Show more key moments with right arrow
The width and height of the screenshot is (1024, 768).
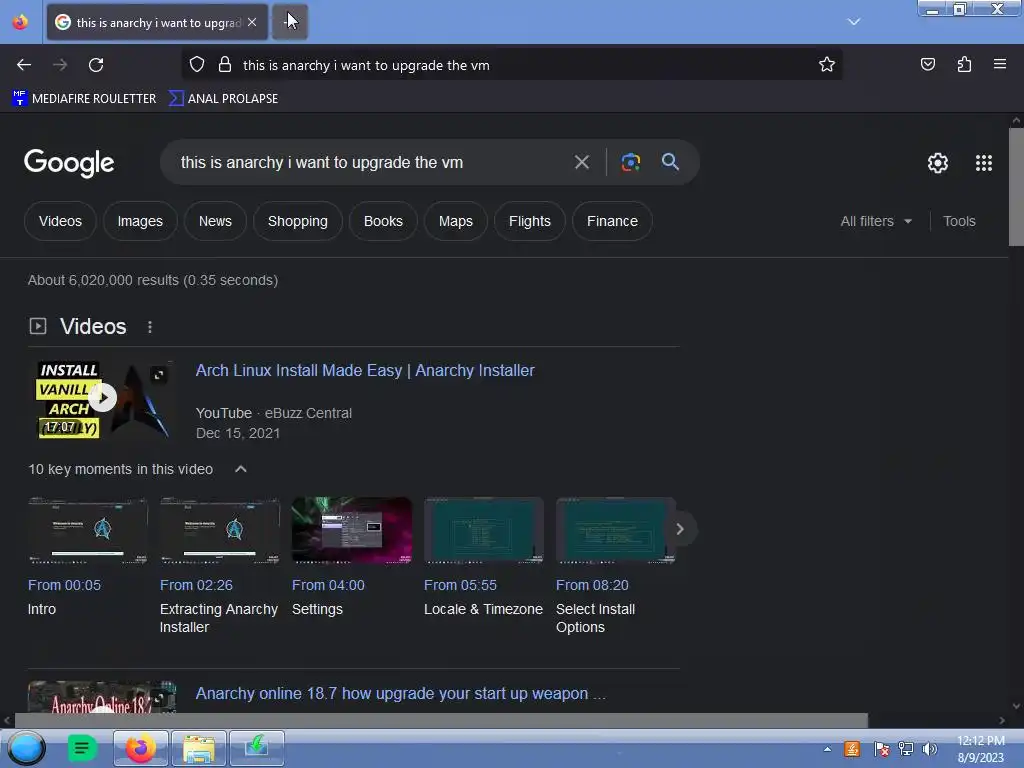[x=680, y=529]
